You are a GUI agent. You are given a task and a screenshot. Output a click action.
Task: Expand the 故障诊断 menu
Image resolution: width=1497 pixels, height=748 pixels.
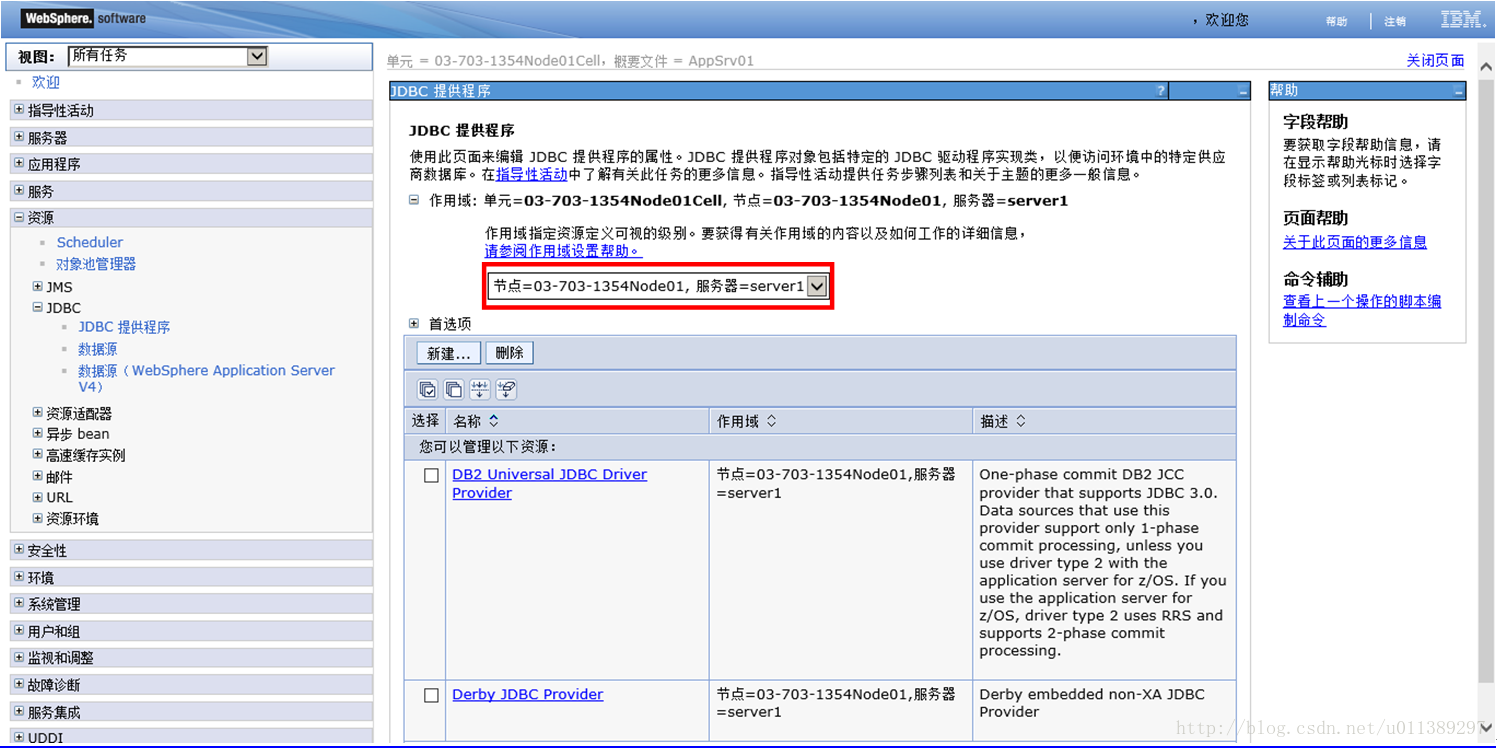[19, 685]
